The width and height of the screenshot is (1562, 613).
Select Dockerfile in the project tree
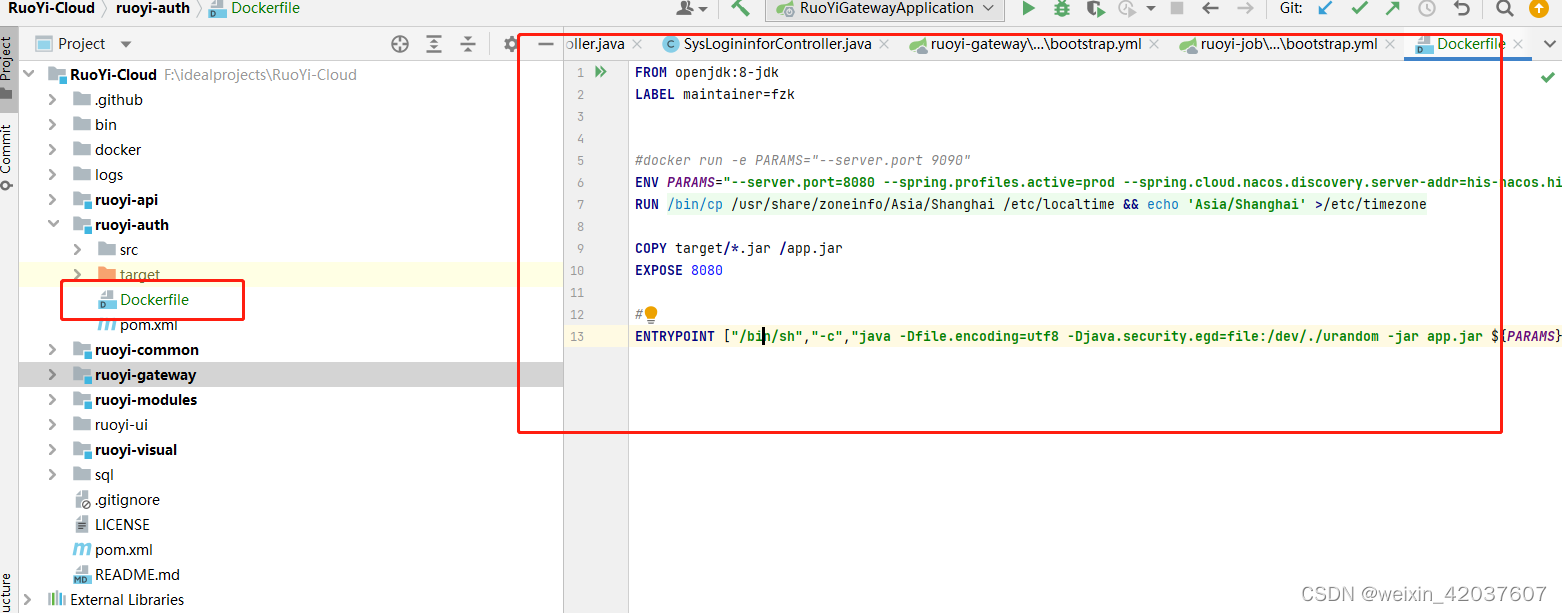(154, 300)
